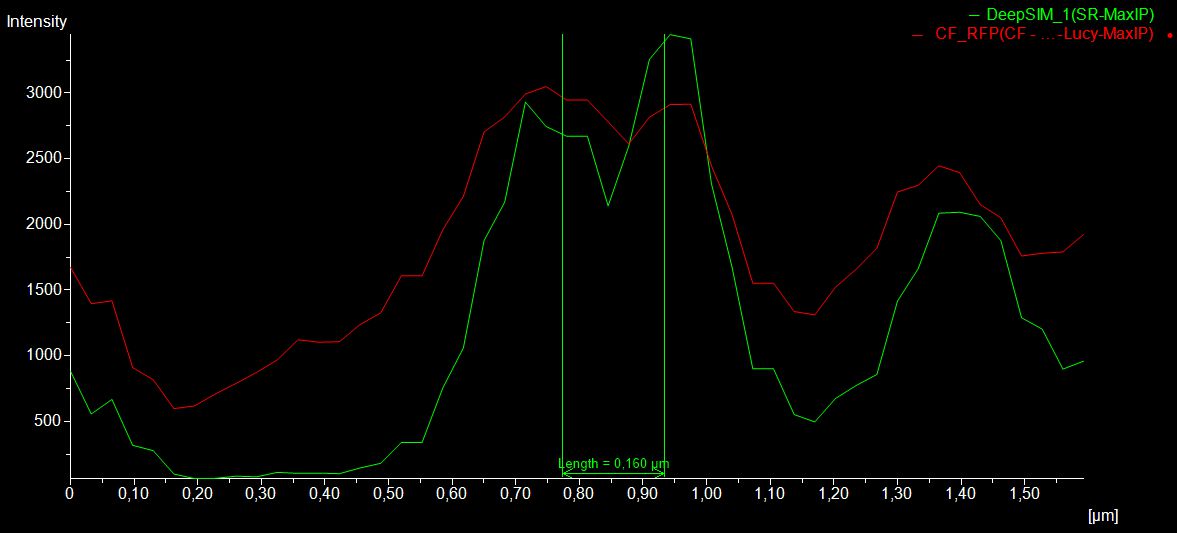This screenshot has width=1177, height=533.
Task: Click the red dot beside the CF_RFP legend
Action: pyautogui.click(x=1170, y=35)
